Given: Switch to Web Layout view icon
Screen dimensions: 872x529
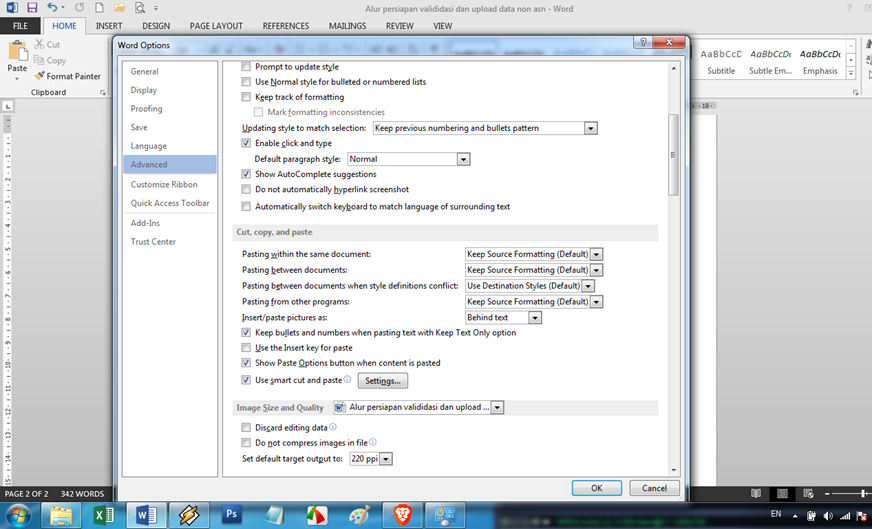Looking at the screenshot, I should point(808,493).
